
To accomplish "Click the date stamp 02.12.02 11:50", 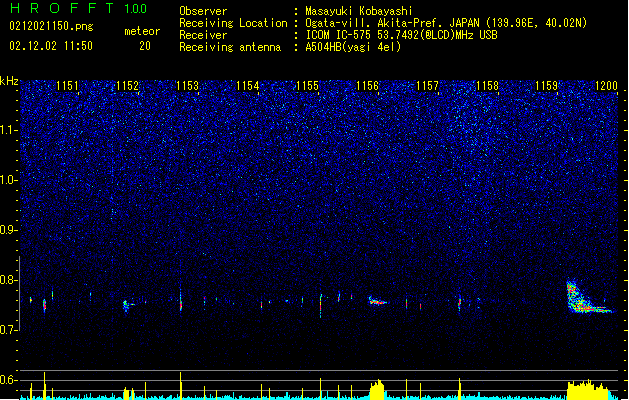I will [51, 46].
